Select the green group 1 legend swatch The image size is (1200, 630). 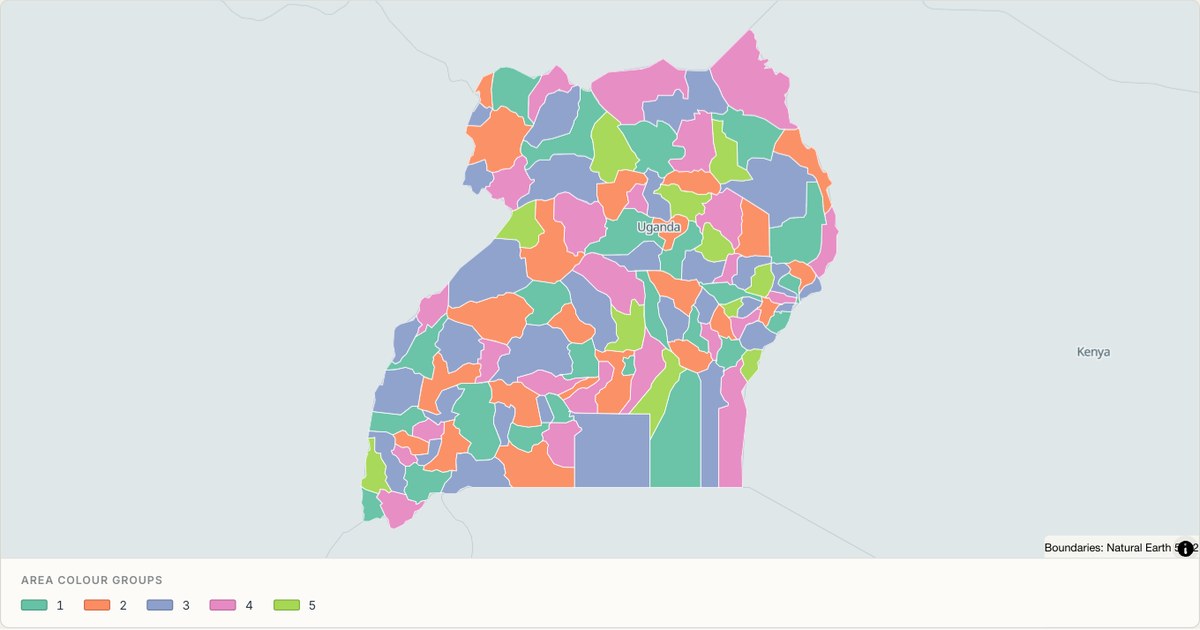click(x=34, y=605)
